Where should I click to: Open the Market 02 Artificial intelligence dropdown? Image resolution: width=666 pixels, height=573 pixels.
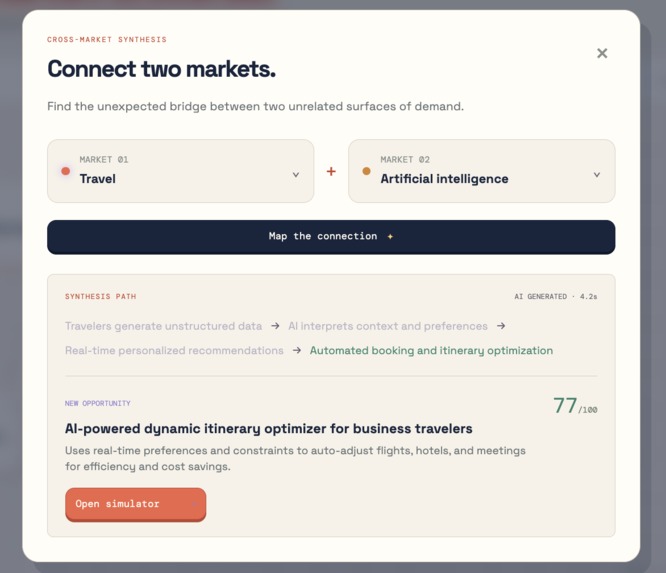pyautogui.click(x=482, y=171)
